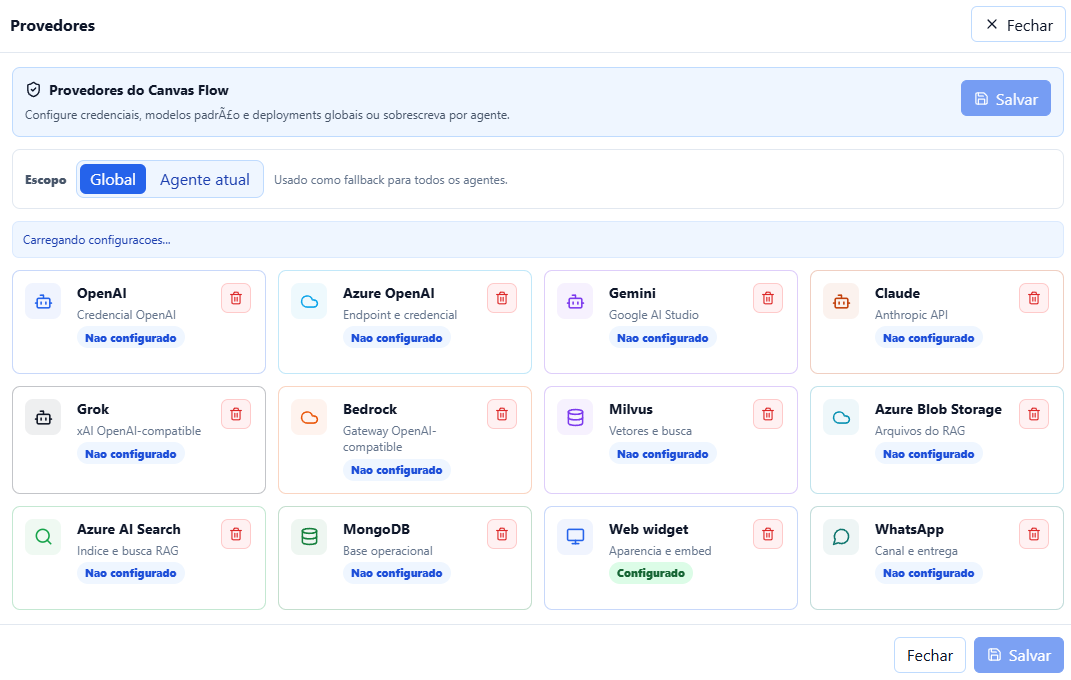Viewport: 1071px width, 680px height.
Task: Open the Grok provider title
Action: pyautogui.click(x=93, y=410)
